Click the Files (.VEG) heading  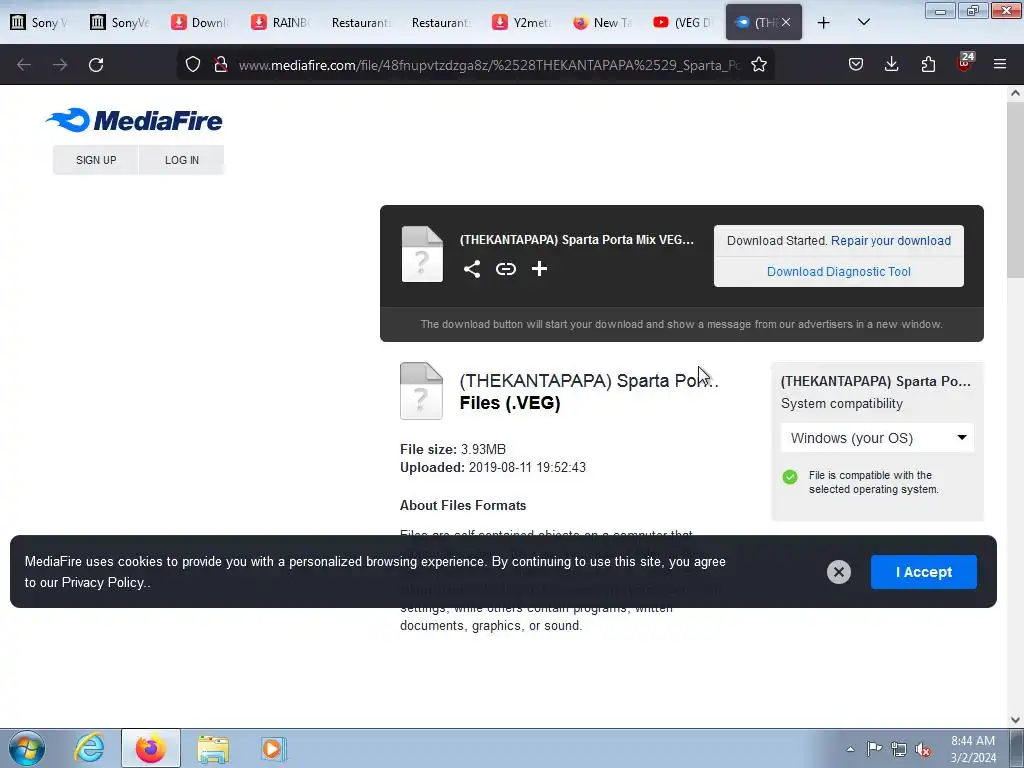510,403
